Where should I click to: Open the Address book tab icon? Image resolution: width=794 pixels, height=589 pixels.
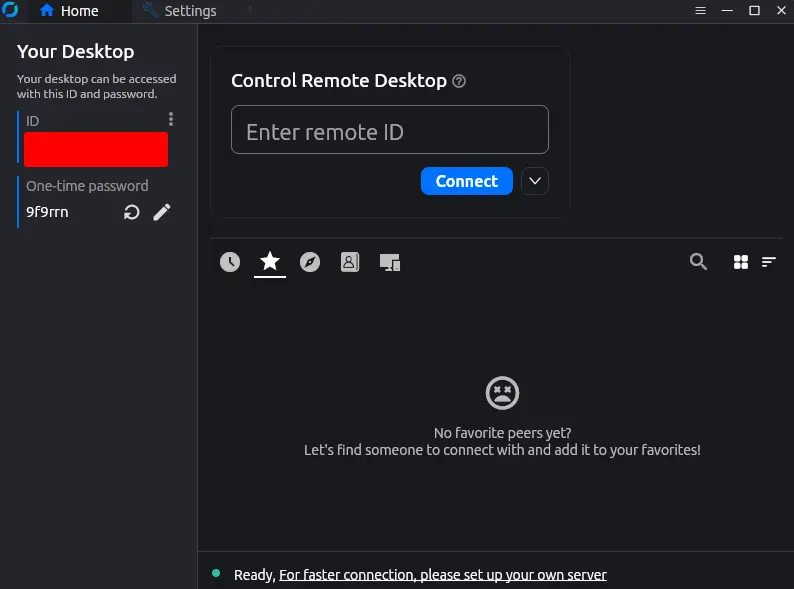349,262
